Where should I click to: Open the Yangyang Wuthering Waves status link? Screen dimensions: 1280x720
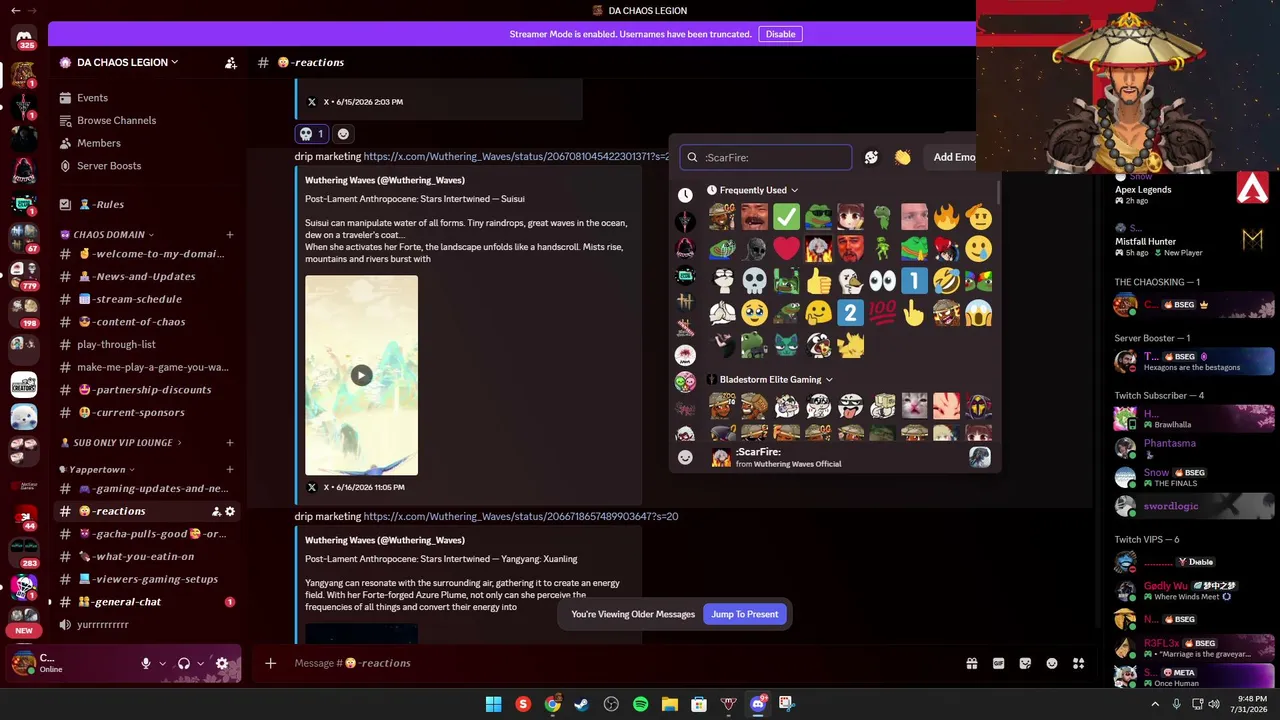pyautogui.click(x=521, y=517)
